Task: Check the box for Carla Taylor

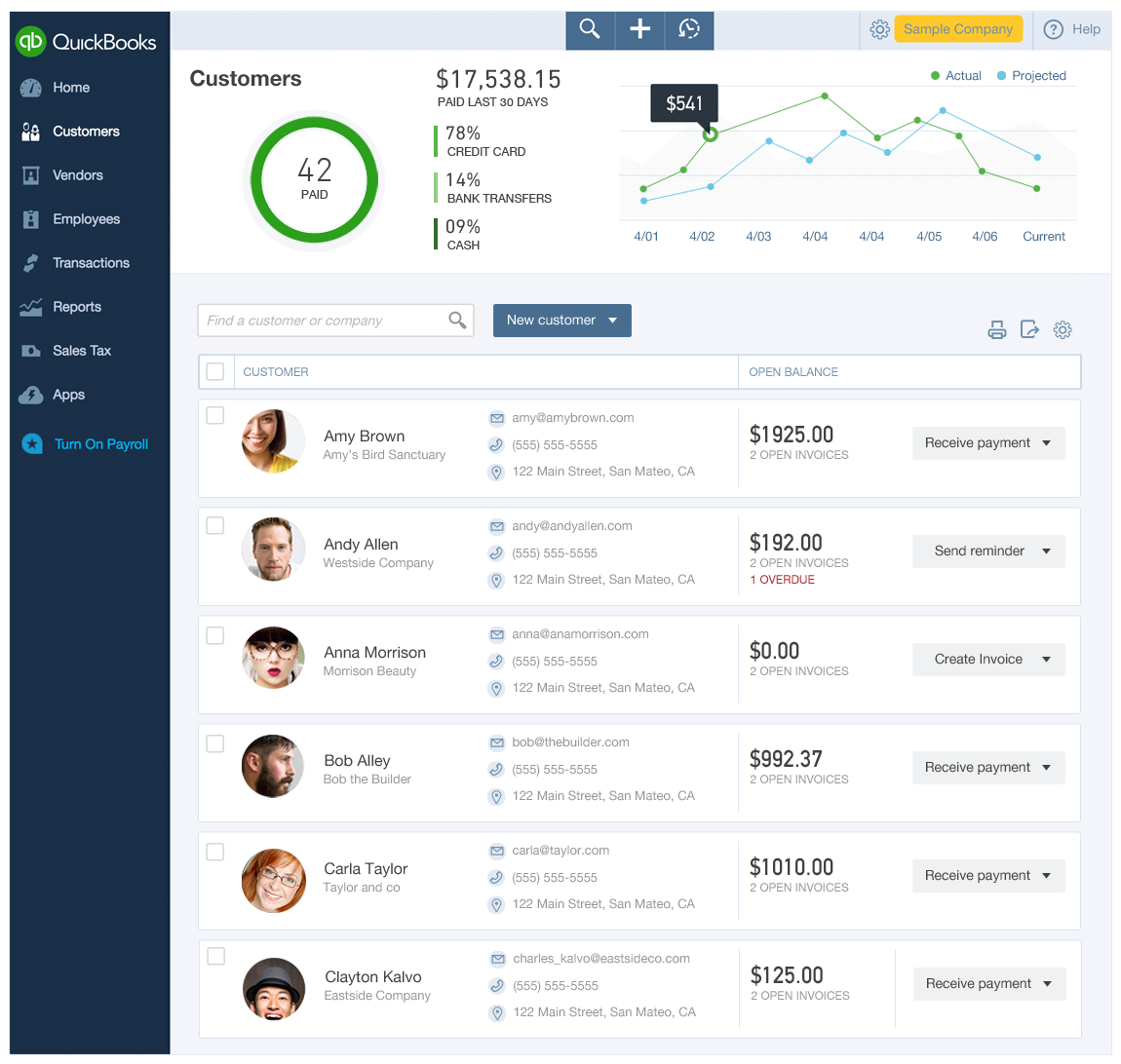Action: [215, 852]
